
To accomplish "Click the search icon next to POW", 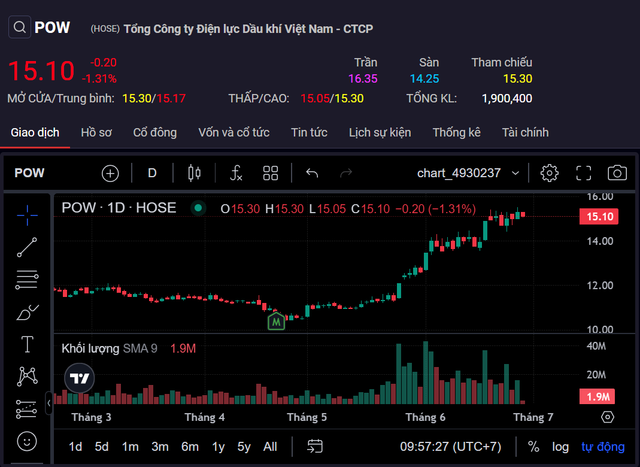I will tap(19, 28).
